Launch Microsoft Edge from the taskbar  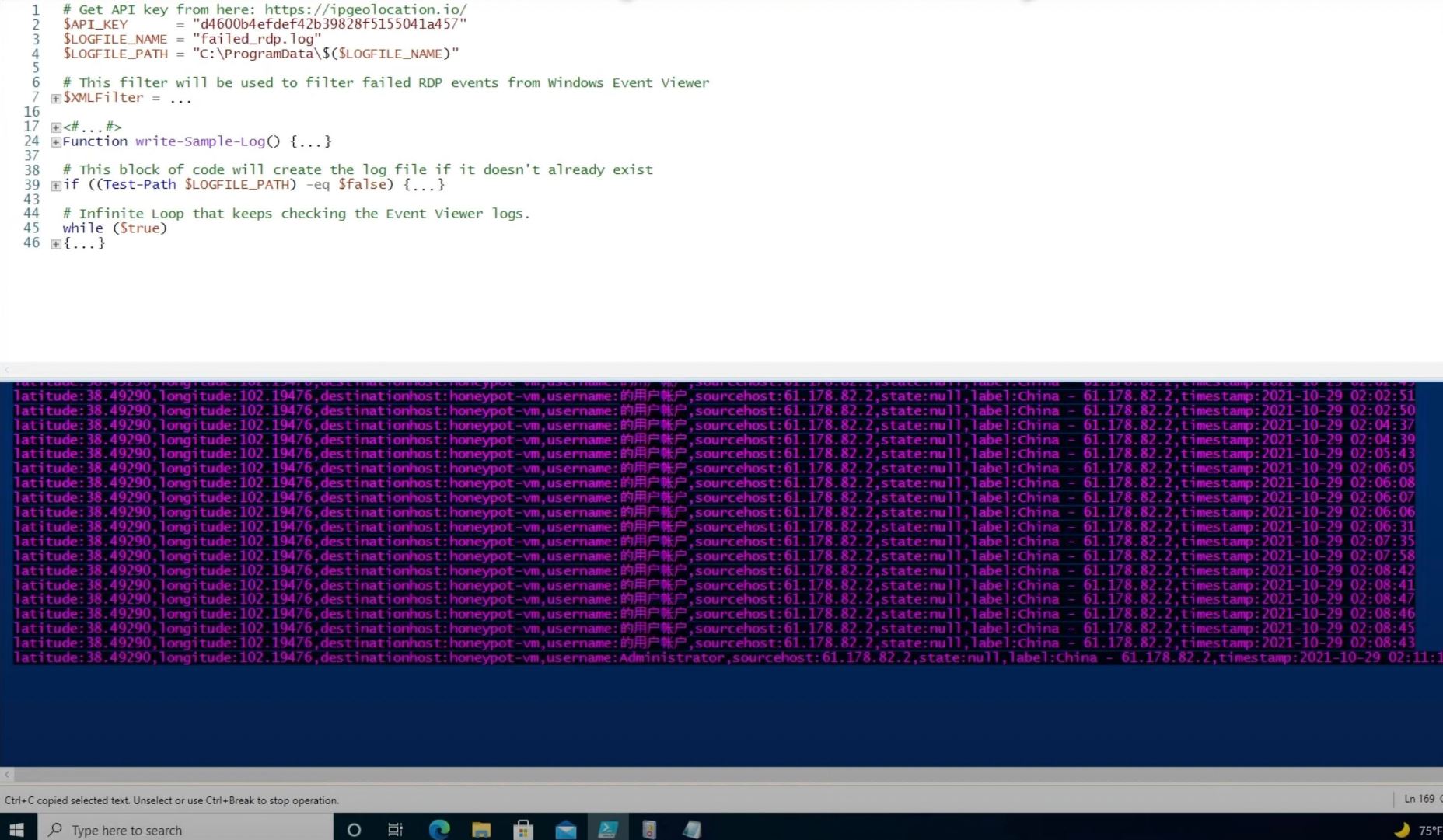(x=439, y=830)
